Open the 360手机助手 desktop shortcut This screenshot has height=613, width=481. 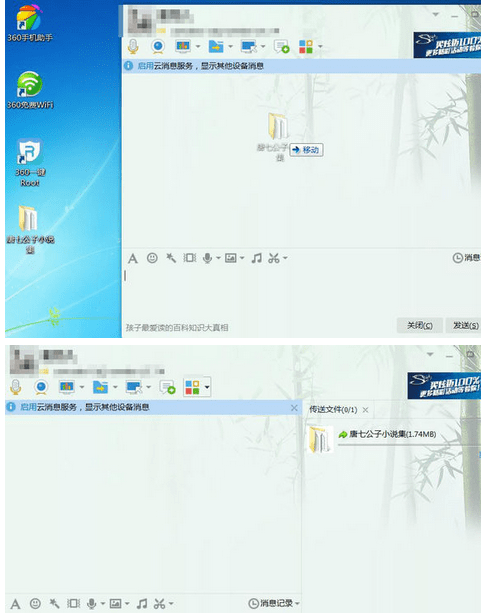click(x=29, y=23)
